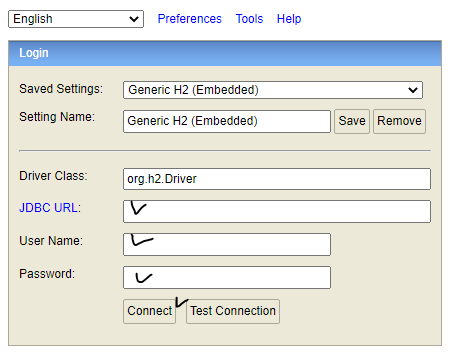Image resolution: width=457 pixels, height=362 pixels.
Task: Click the Connect button
Action: 149,311
